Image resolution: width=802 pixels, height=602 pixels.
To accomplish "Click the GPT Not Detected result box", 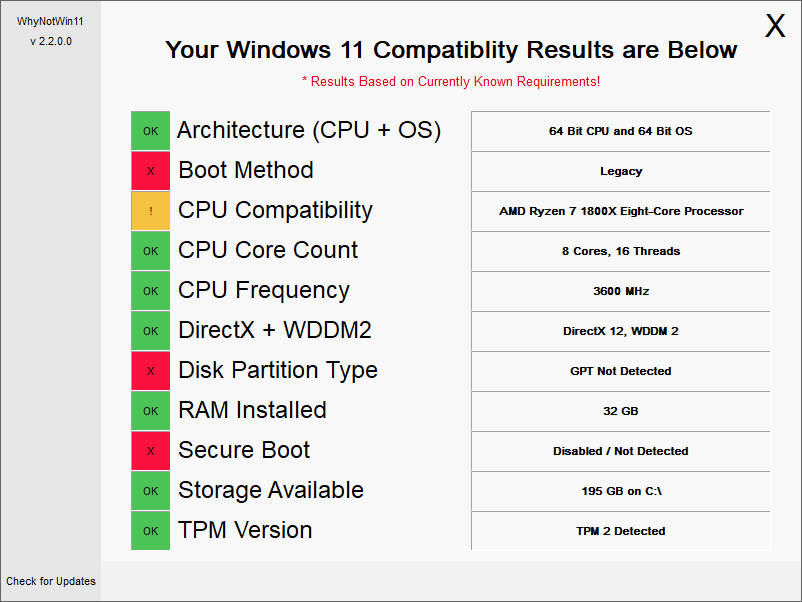I will pyautogui.click(x=620, y=371).
